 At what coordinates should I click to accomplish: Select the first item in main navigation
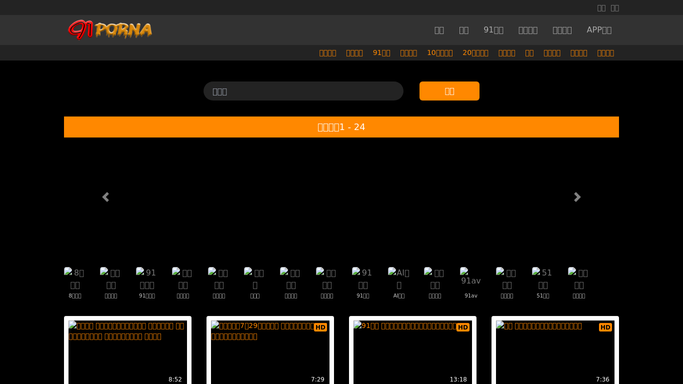439,30
